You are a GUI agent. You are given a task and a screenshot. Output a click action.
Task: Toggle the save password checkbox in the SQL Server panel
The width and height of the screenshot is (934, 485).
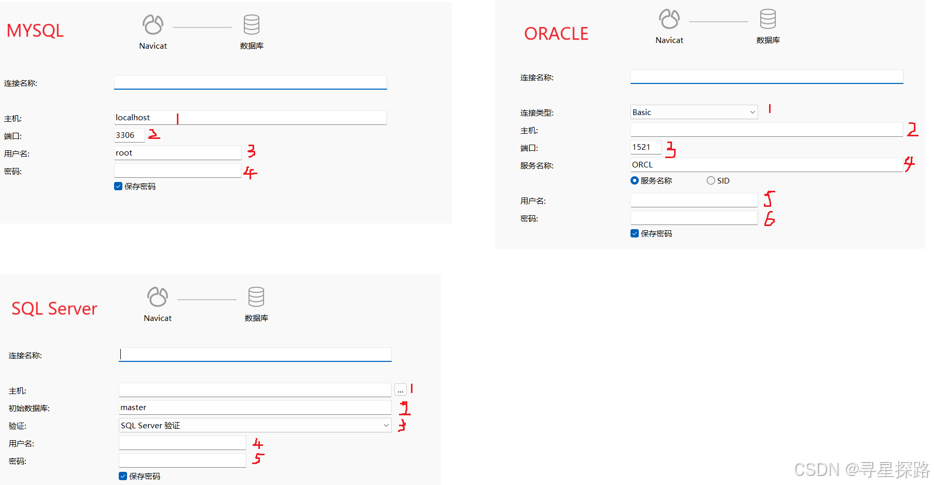123,476
